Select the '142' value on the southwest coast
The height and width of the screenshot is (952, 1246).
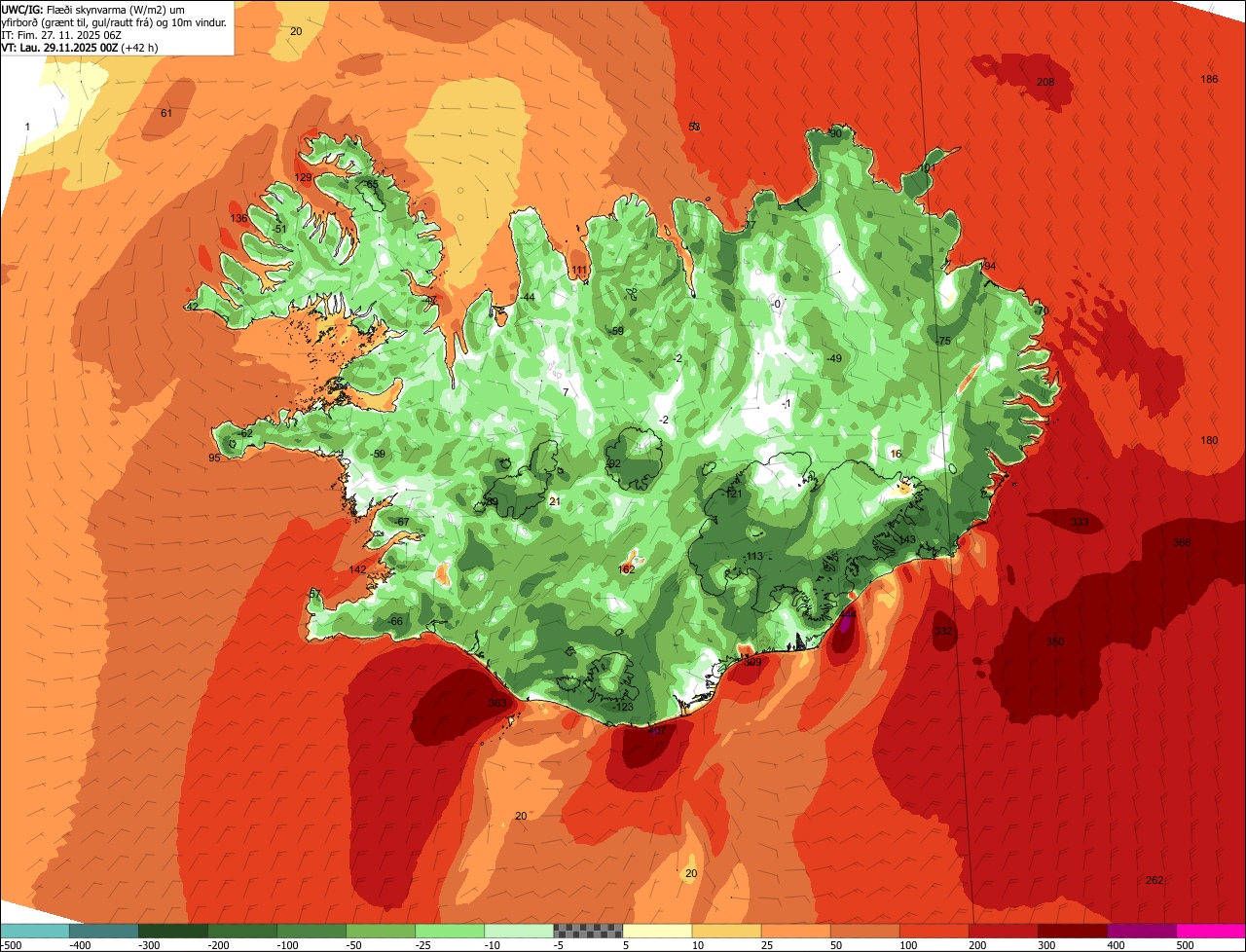pos(357,569)
